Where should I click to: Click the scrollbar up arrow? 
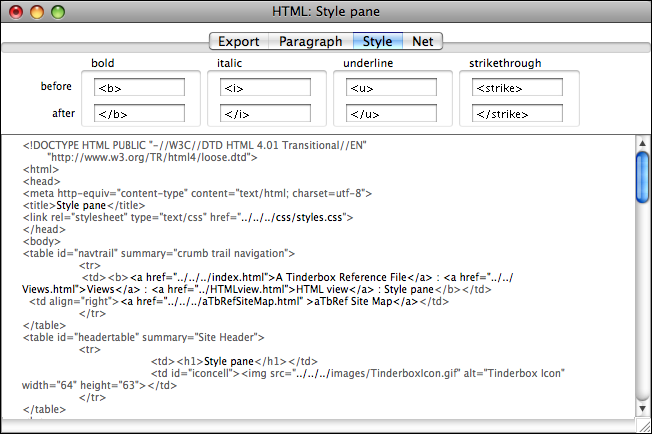click(x=642, y=143)
